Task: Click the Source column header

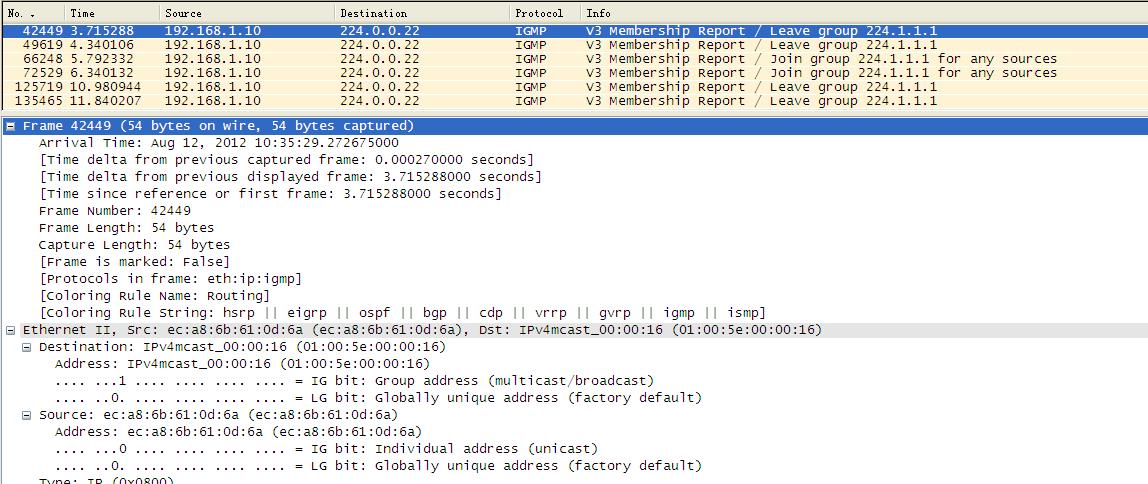Action: coord(245,13)
